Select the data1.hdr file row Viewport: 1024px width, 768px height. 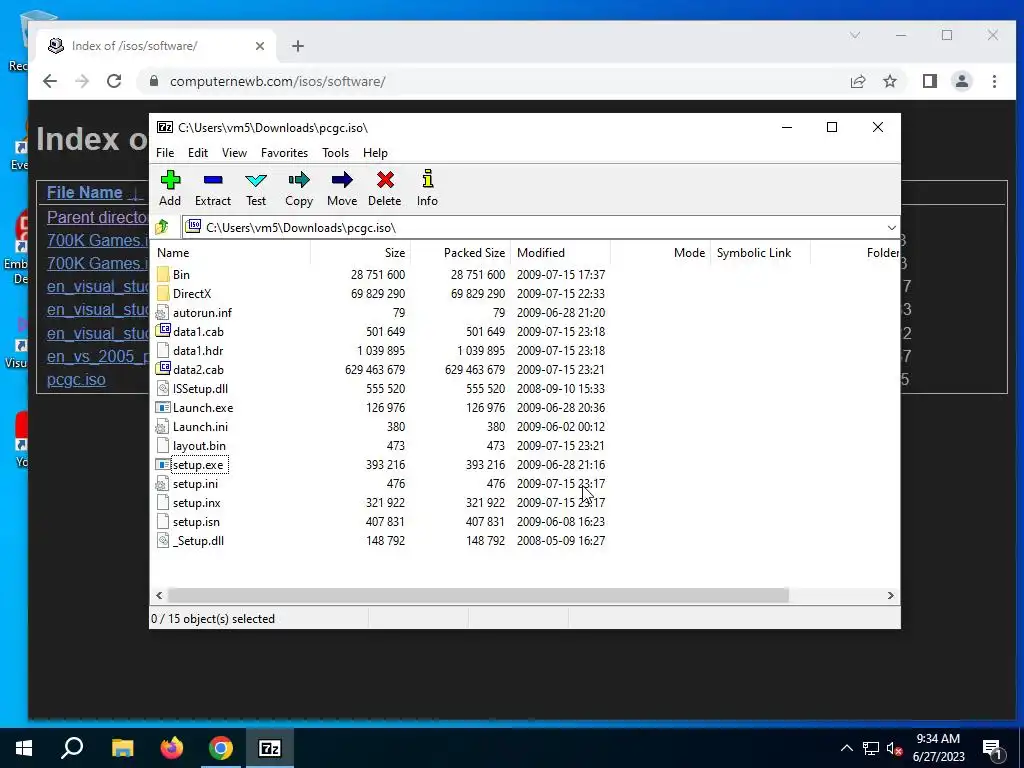(x=381, y=351)
